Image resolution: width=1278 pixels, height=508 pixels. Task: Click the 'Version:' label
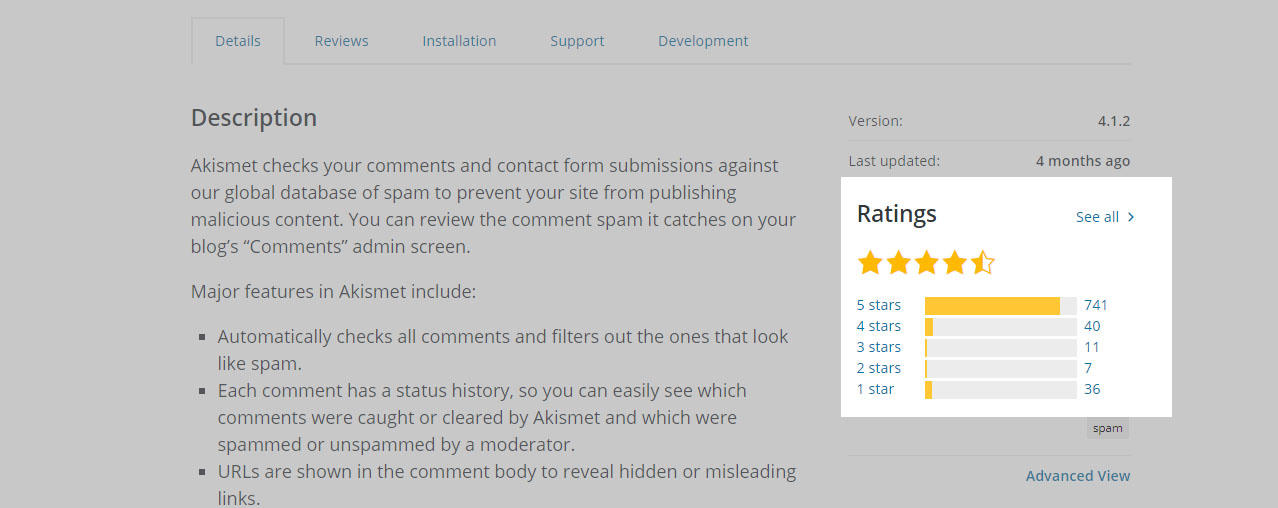tap(875, 121)
